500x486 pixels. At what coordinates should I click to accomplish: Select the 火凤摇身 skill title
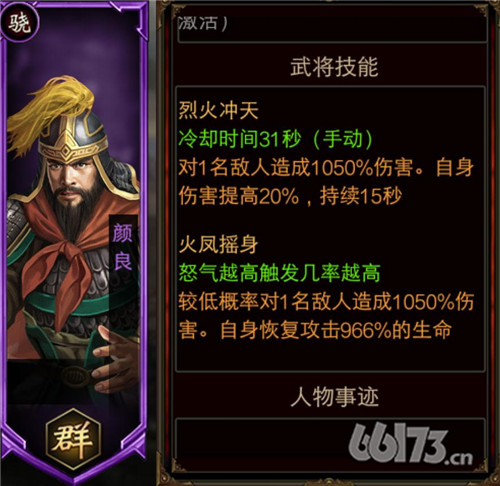pos(219,244)
